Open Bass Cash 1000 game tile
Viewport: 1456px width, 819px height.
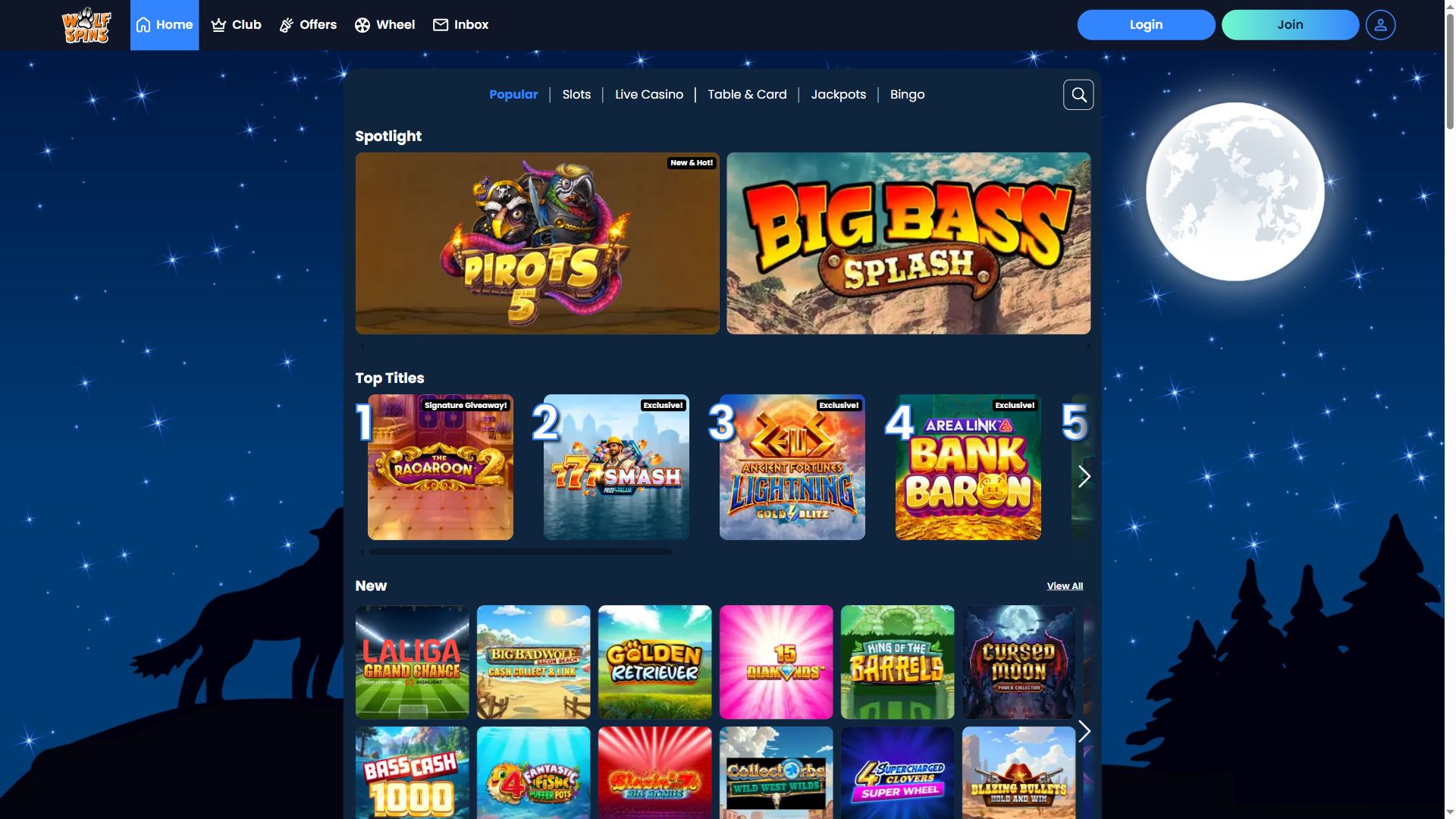click(x=413, y=773)
